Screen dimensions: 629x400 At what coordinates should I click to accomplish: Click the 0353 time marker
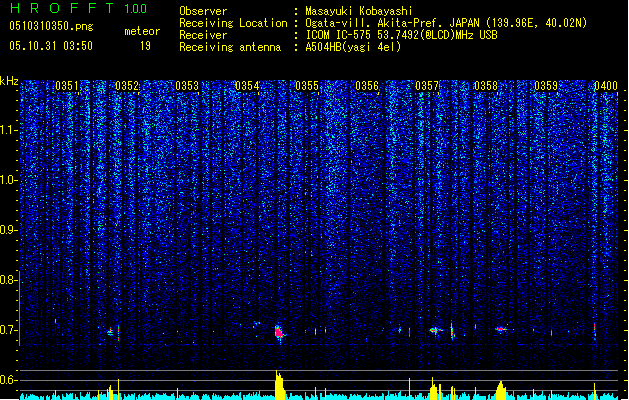187,86
